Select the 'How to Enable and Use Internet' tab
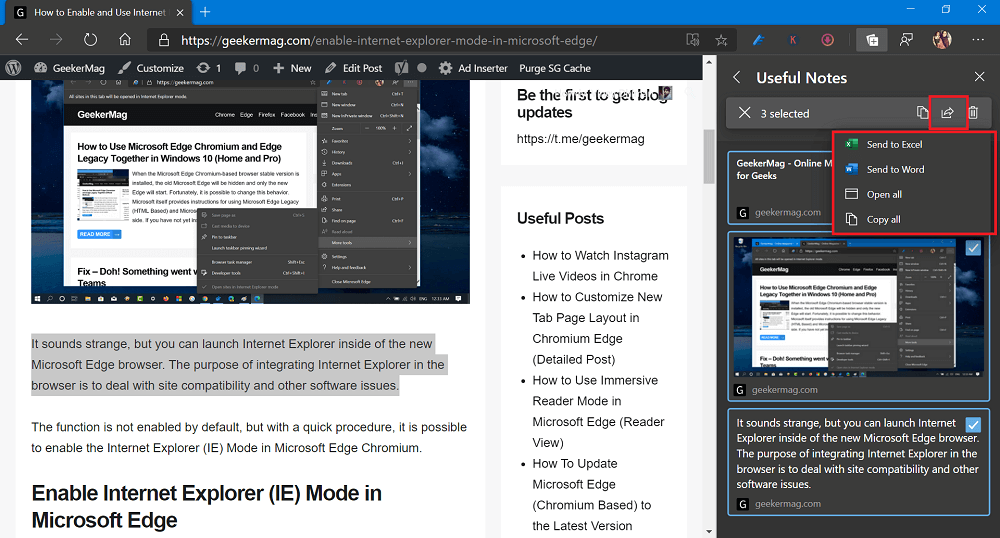1000x538 pixels. pyautogui.click(x=99, y=12)
